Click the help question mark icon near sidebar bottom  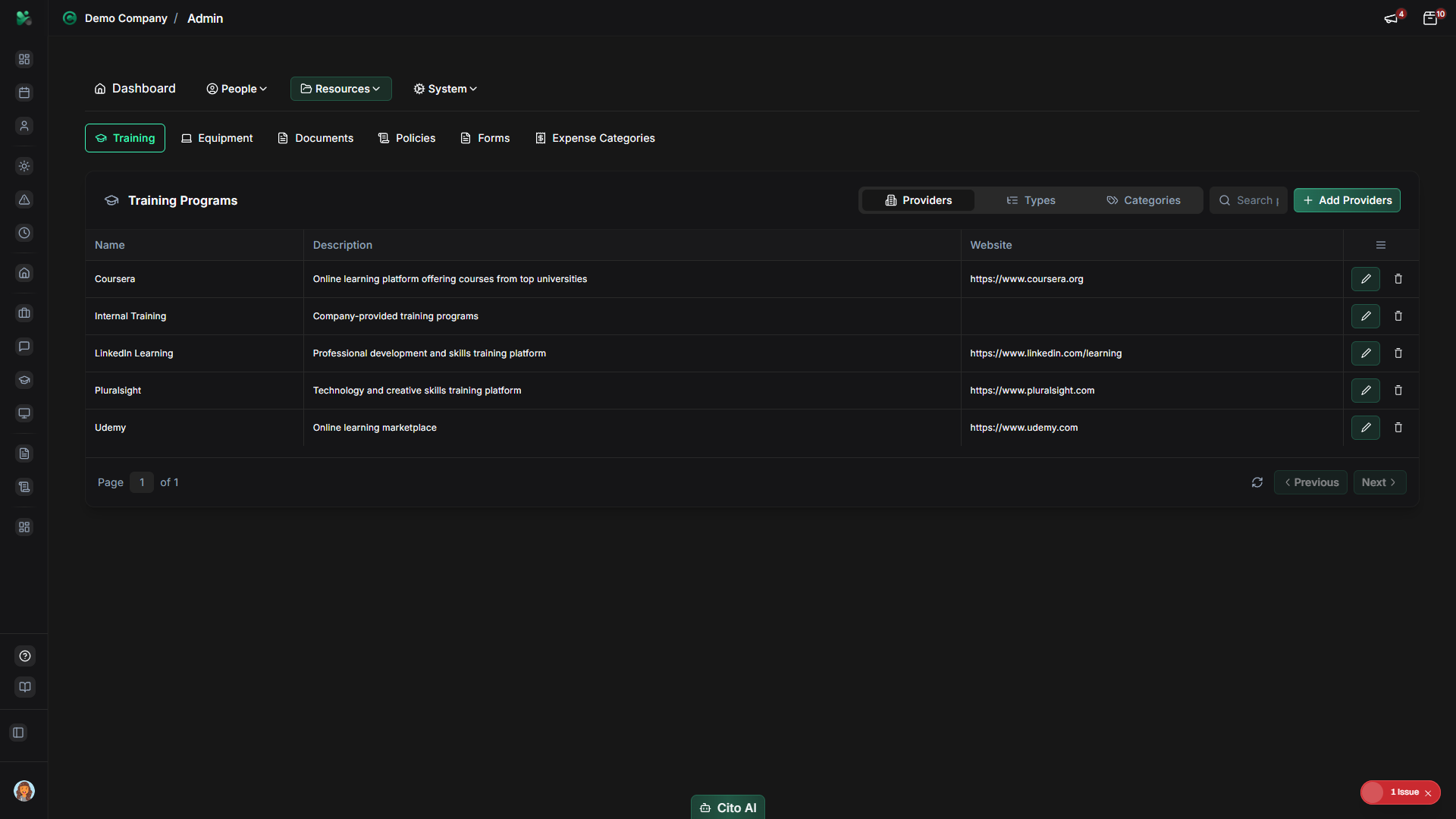click(24, 656)
